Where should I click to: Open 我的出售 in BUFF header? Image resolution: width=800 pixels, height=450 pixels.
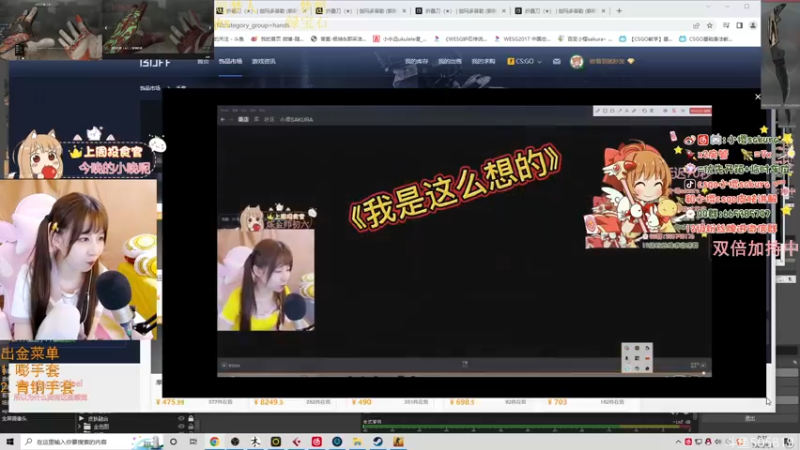click(x=449, y=61)
